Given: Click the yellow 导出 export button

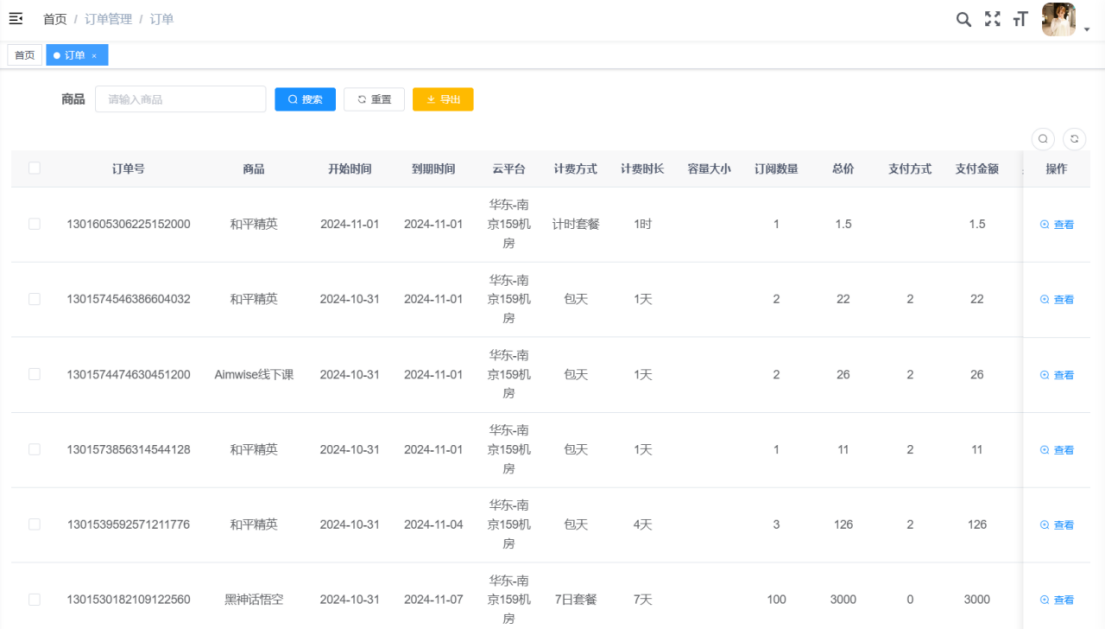Looking at the screenshot, I should click(443, 100).
